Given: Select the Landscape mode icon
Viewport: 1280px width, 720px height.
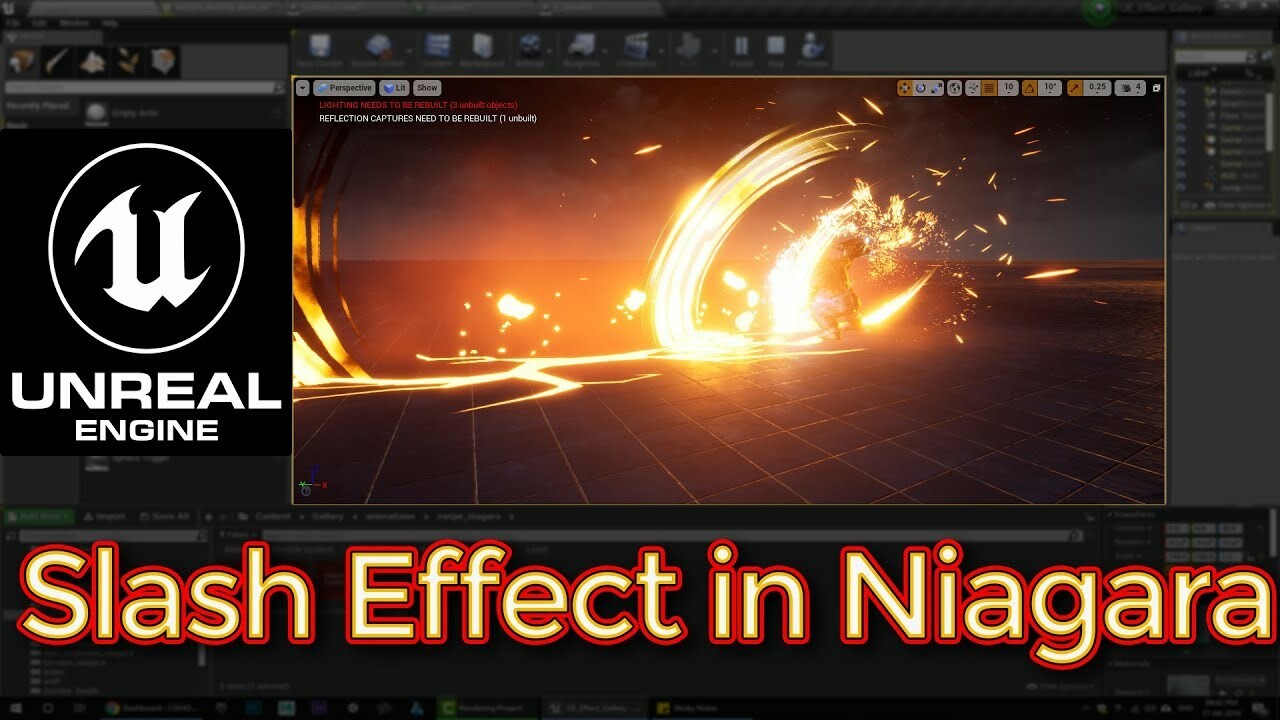Looking at the screenshot, I should (x=93, y=61).
